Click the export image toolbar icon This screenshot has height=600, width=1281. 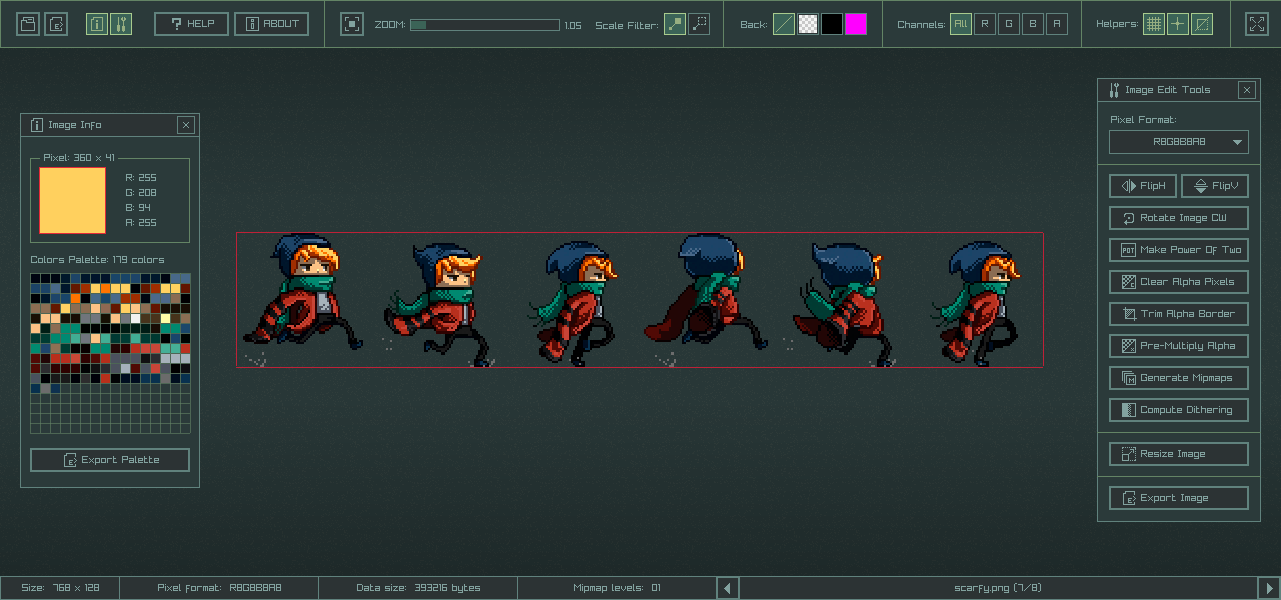[x=57, y=24]
